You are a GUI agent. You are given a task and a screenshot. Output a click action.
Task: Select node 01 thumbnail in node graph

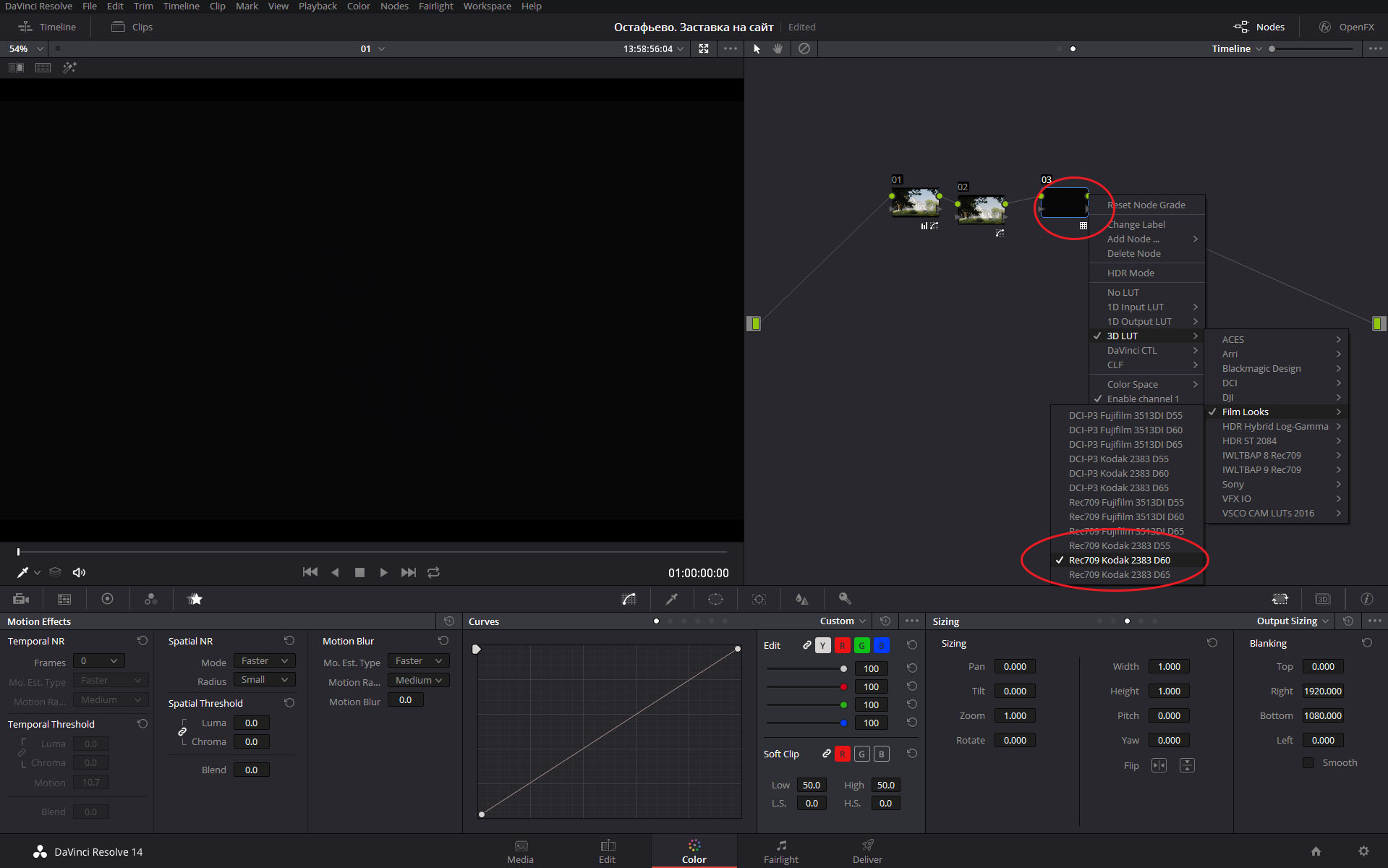click(x=916, y=203)
